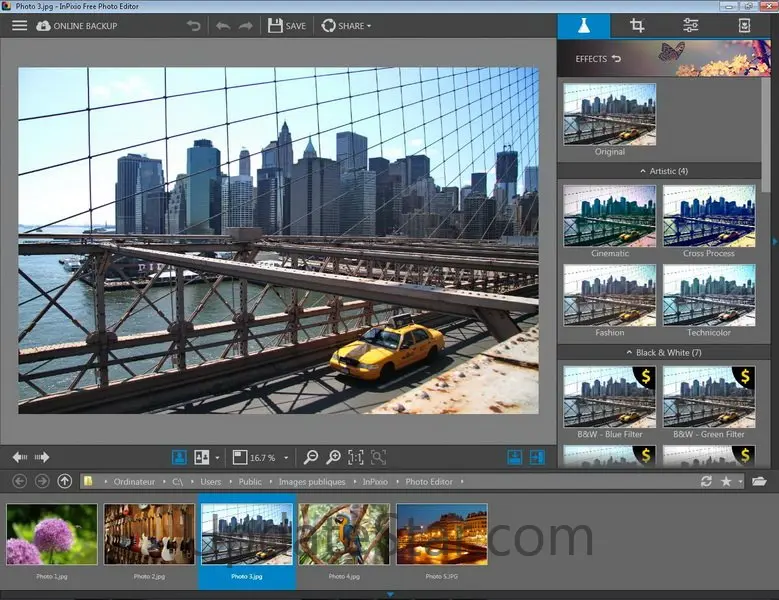This screenshot has width=779, height=600.
Task: Expand arrow after Photo Editor breadcrumb
Action: [462, 482]
